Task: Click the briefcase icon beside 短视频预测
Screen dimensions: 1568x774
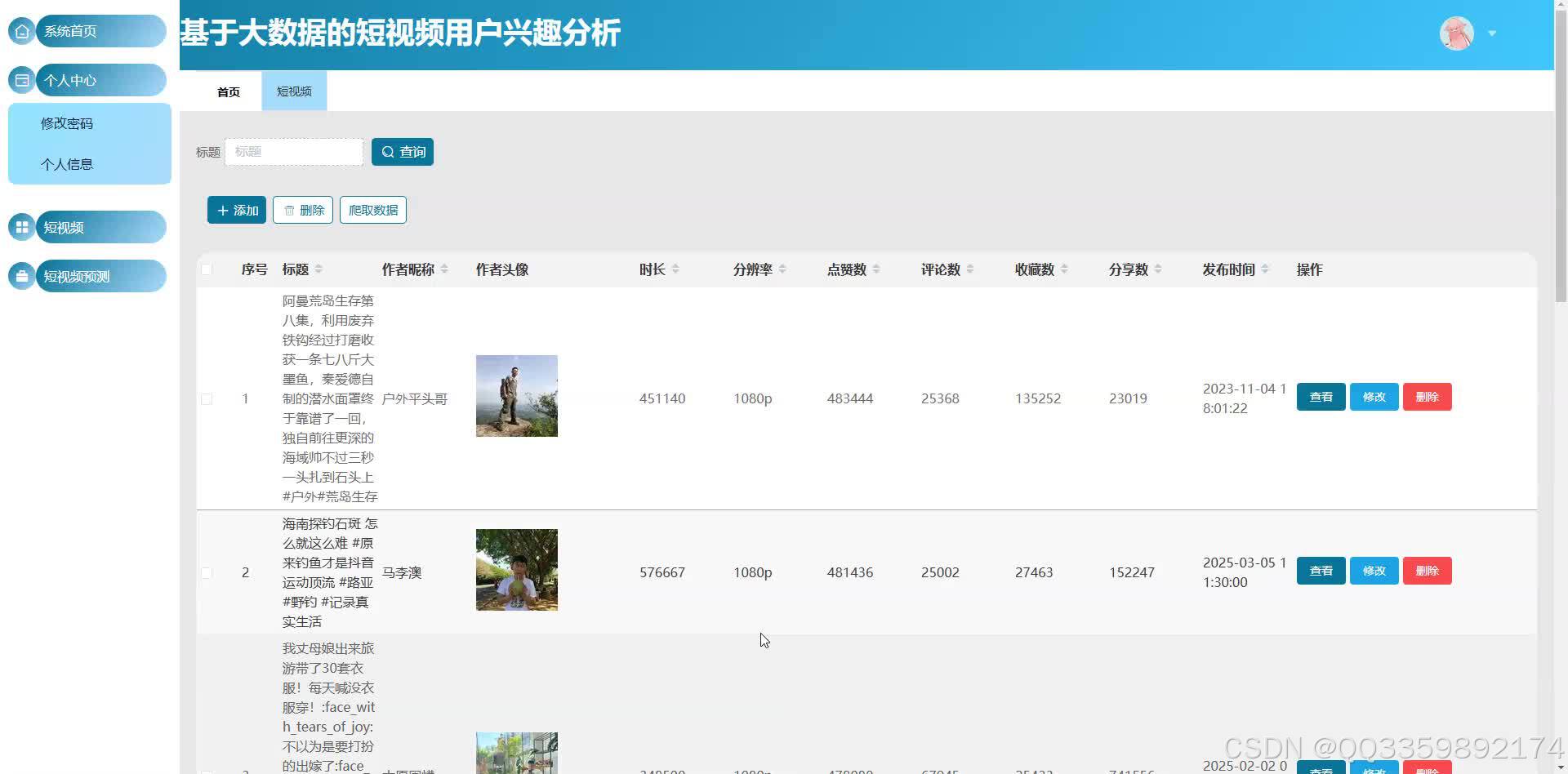Action: (x=22, y=276)
